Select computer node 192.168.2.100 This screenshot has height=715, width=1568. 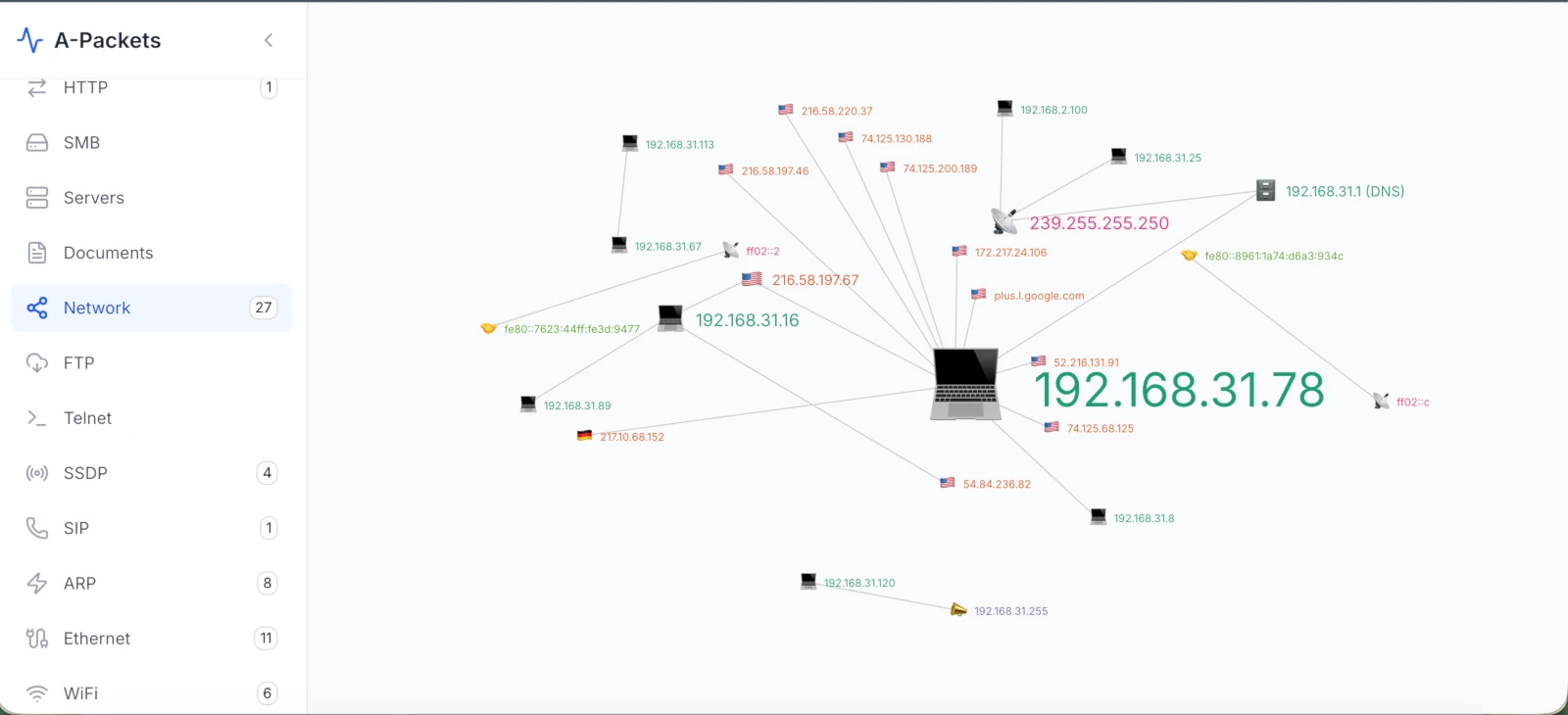1005,108
